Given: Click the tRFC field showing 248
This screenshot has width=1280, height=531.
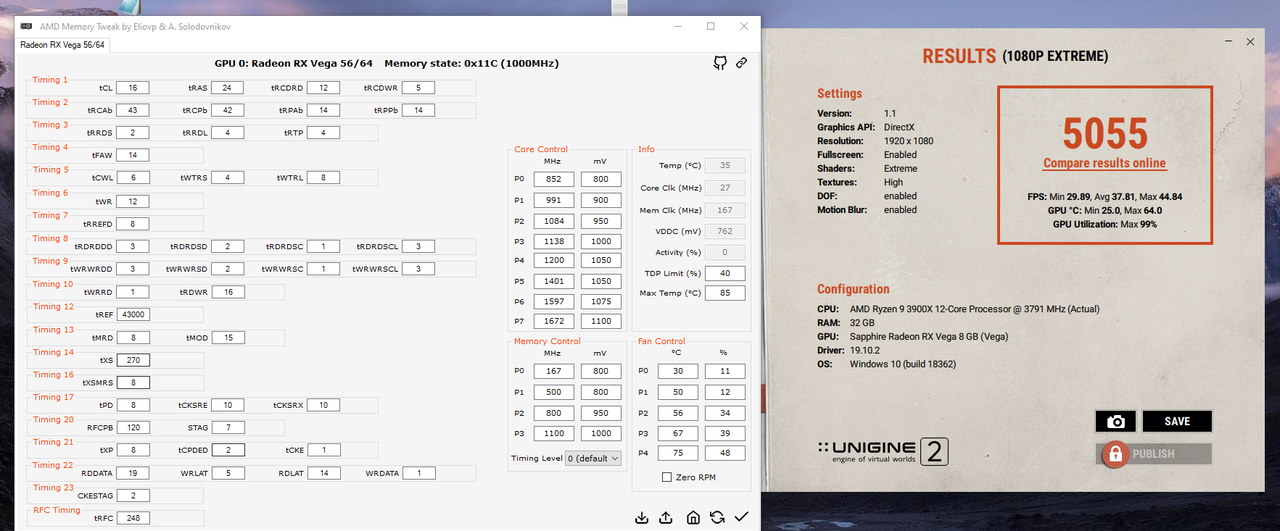Looking at the screenshot, I should [x=133, y=518].
